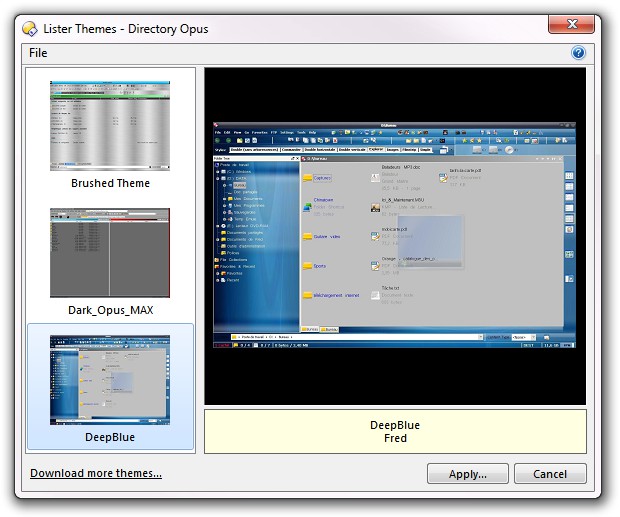Click the Cancel button
The image size is (620, 517).
(x=550, y=474)
